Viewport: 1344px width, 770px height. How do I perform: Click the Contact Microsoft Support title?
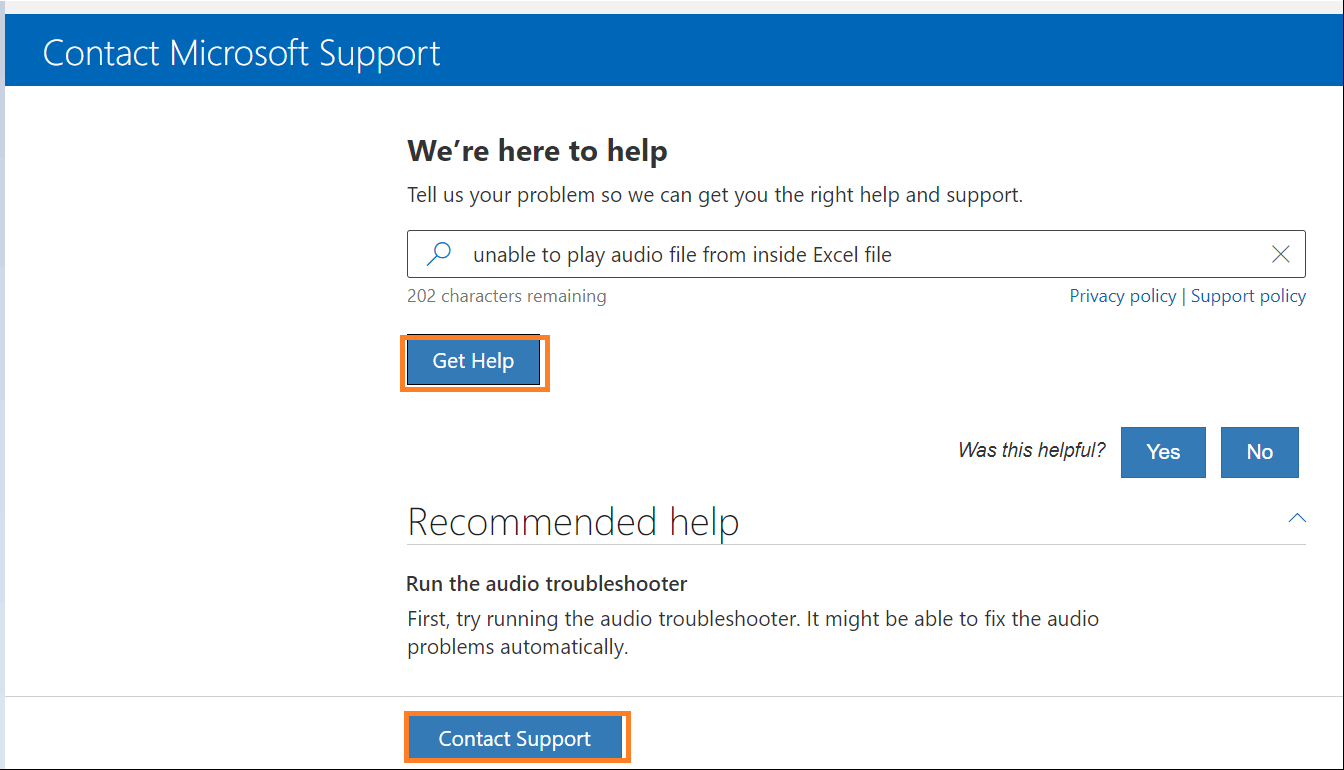pyautogui.click(x=241, y=52)
